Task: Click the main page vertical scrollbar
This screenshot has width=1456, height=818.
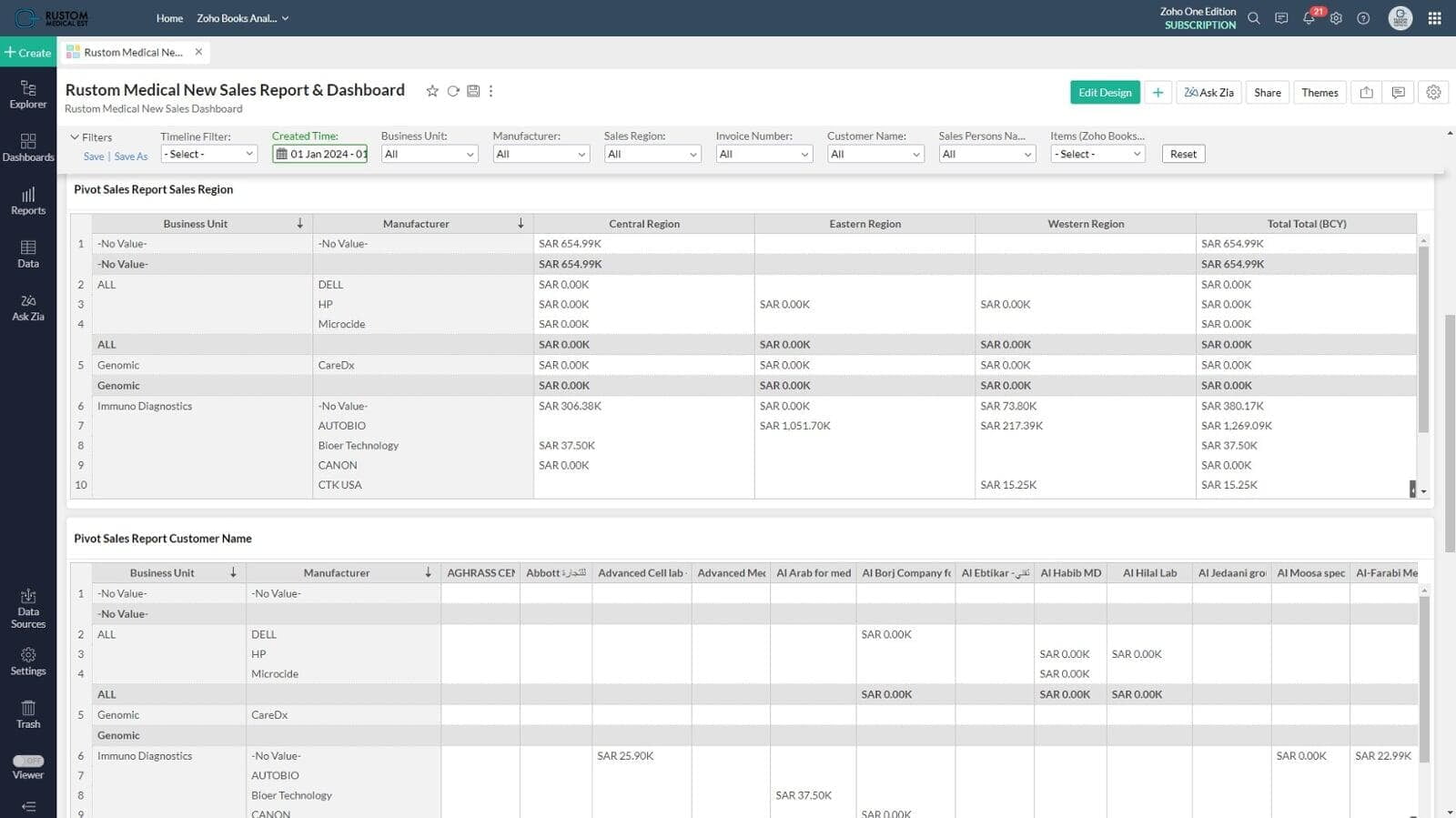Action: coord(1450,432)
